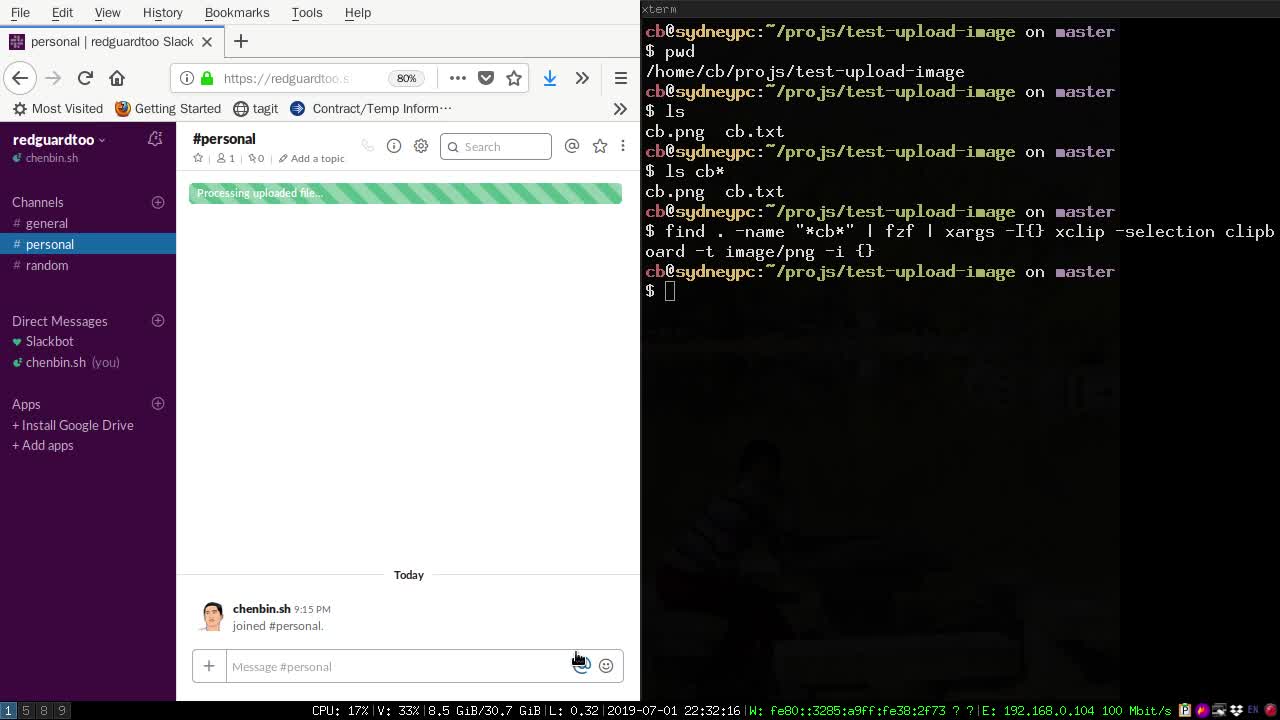1280x720 pixels.
Task: View the channel member count
Action: [226, 158]
